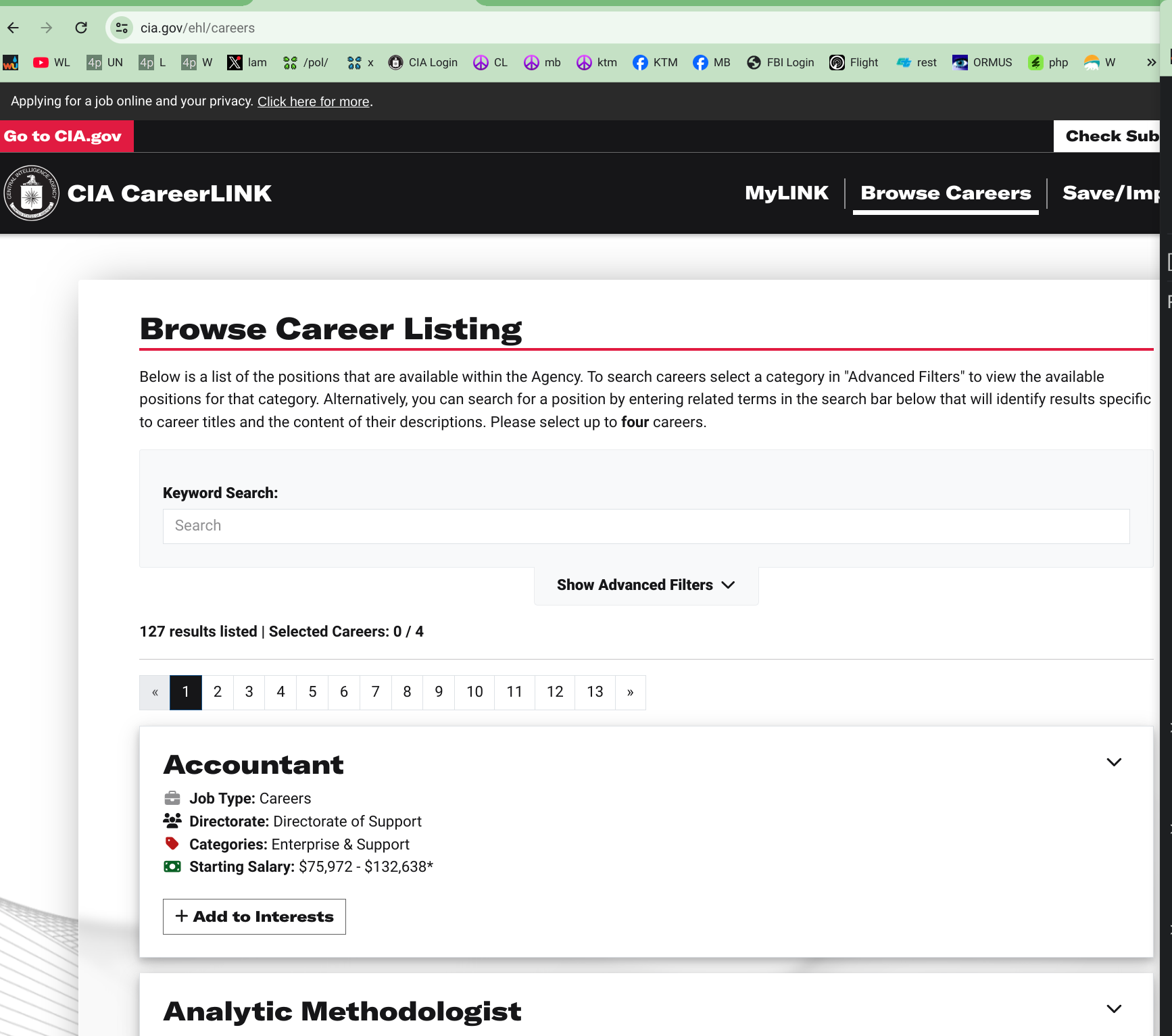Open the 'rest' bookmark
The height and width of the screenshot is (1036, 1172).
(917, 63)
